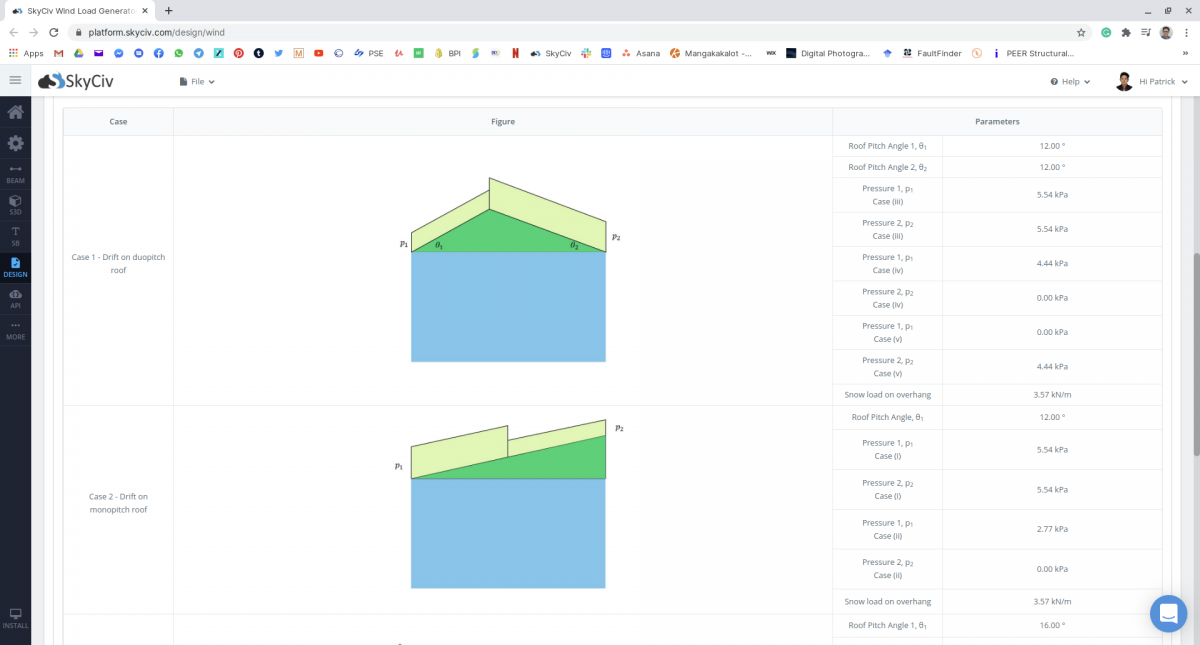
Task: Open the chat support bubble
Action: 1168,613
